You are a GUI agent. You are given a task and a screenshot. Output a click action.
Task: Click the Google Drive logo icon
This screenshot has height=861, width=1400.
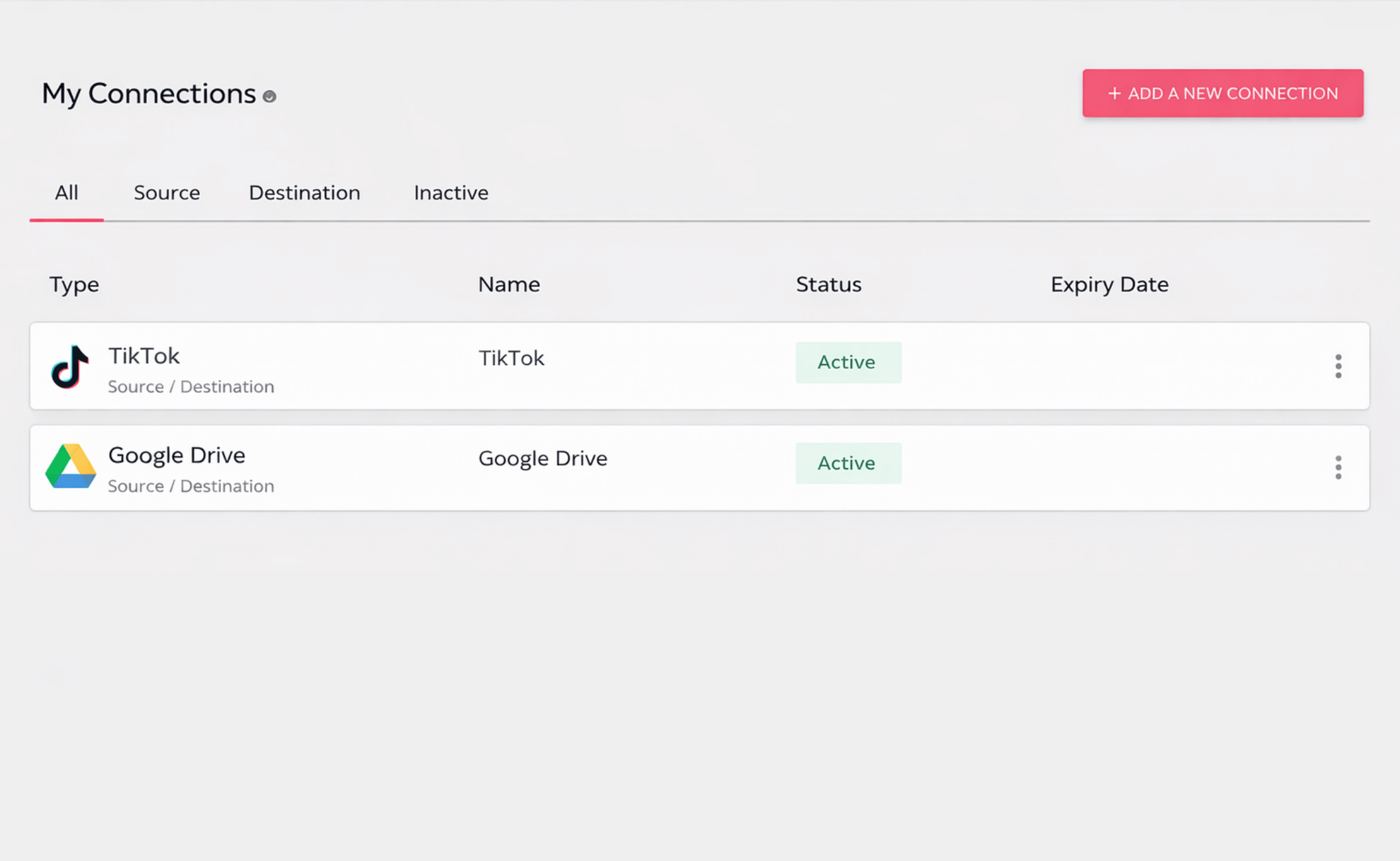point(70,466)
